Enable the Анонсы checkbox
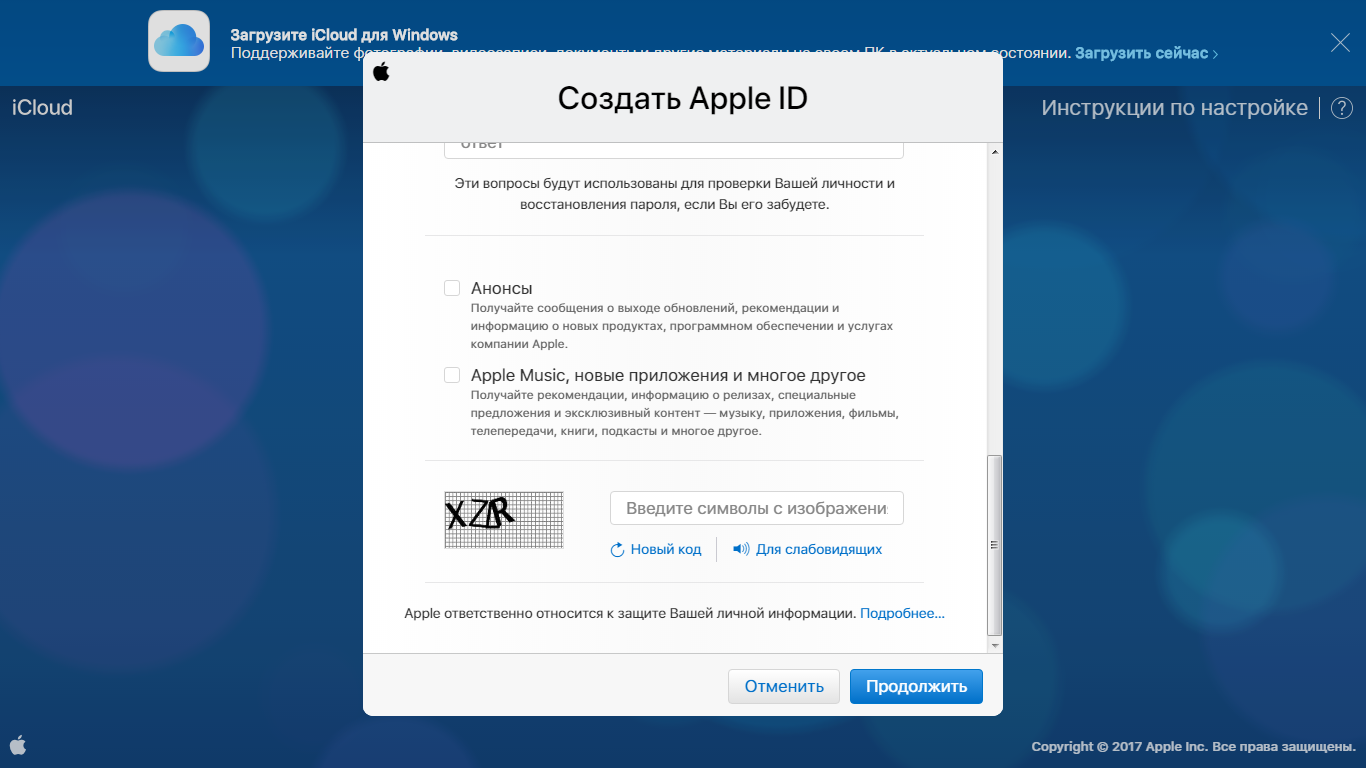 coord(452,288)
